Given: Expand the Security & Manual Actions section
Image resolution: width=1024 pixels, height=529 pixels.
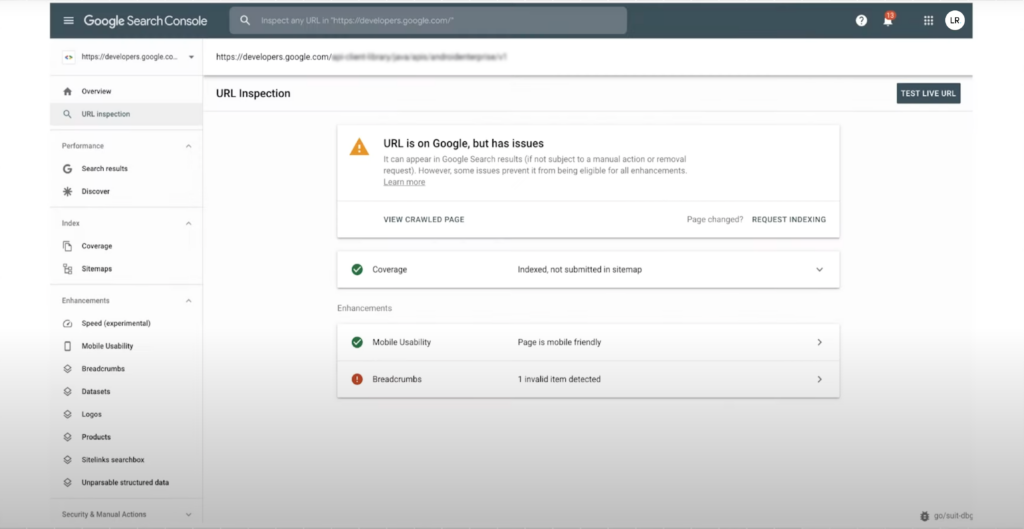Looking at the screenshot, I should [x=189, y=515].
